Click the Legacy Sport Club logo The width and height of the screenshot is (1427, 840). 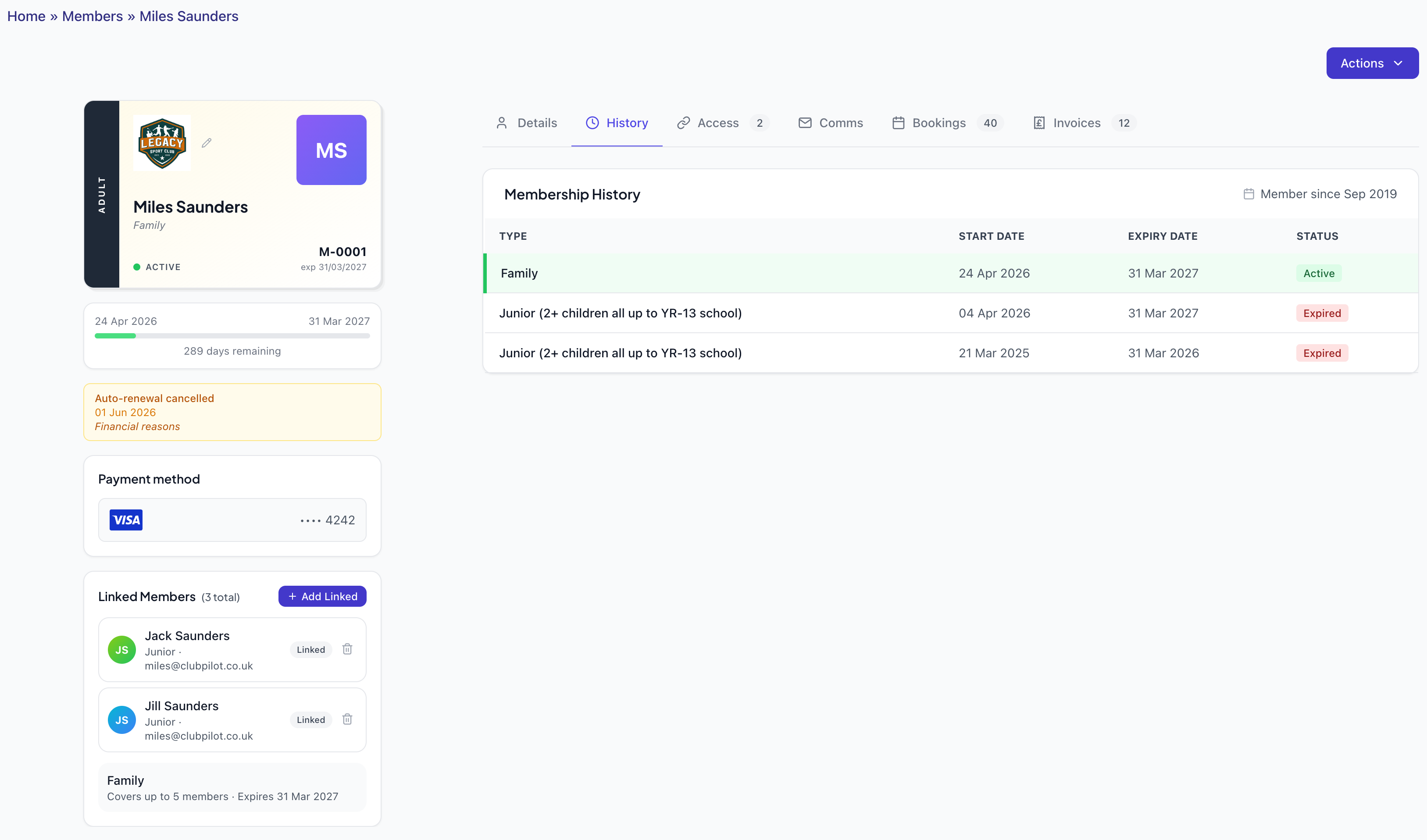[162, 143]
